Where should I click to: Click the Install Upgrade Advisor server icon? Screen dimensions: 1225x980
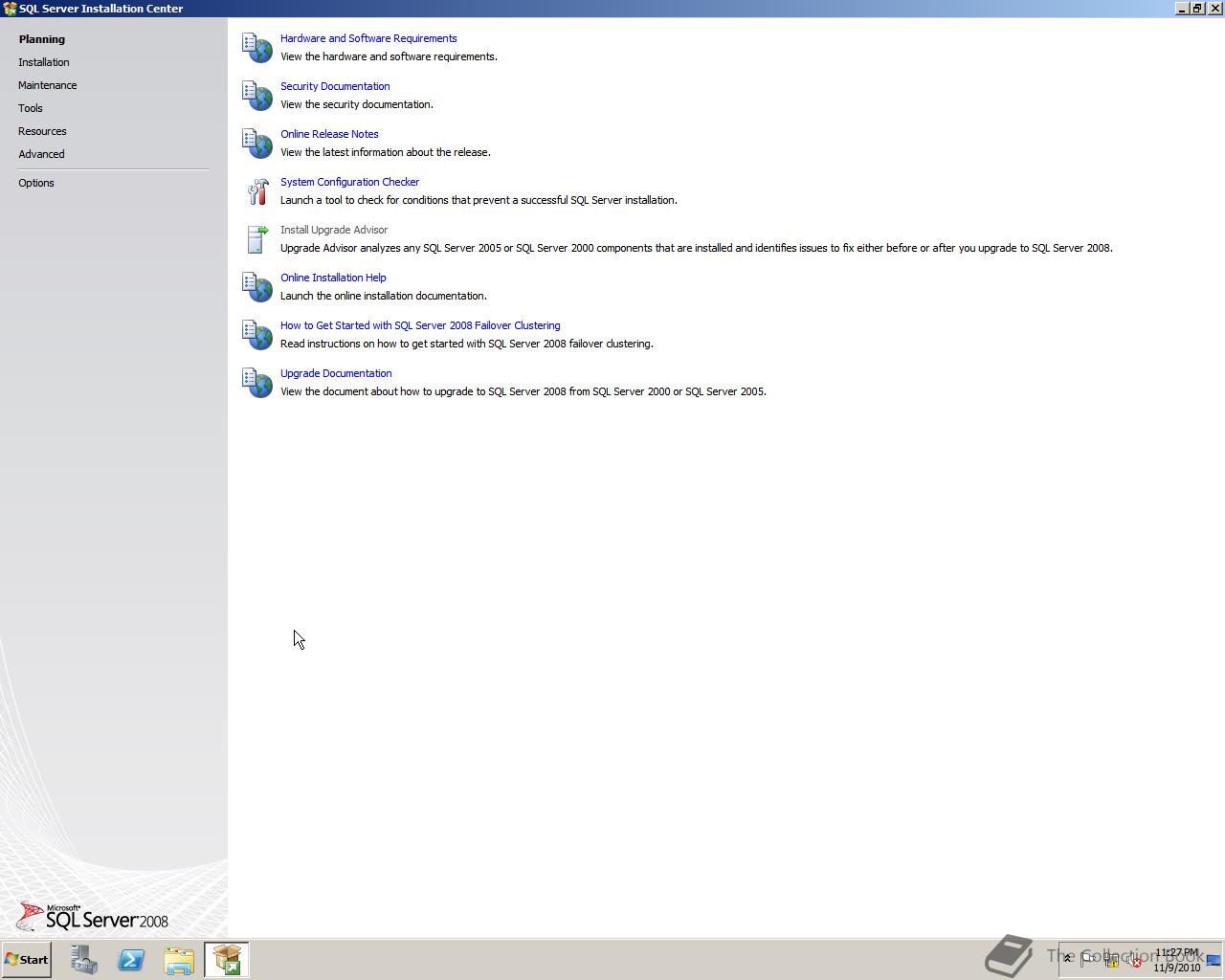257,239
